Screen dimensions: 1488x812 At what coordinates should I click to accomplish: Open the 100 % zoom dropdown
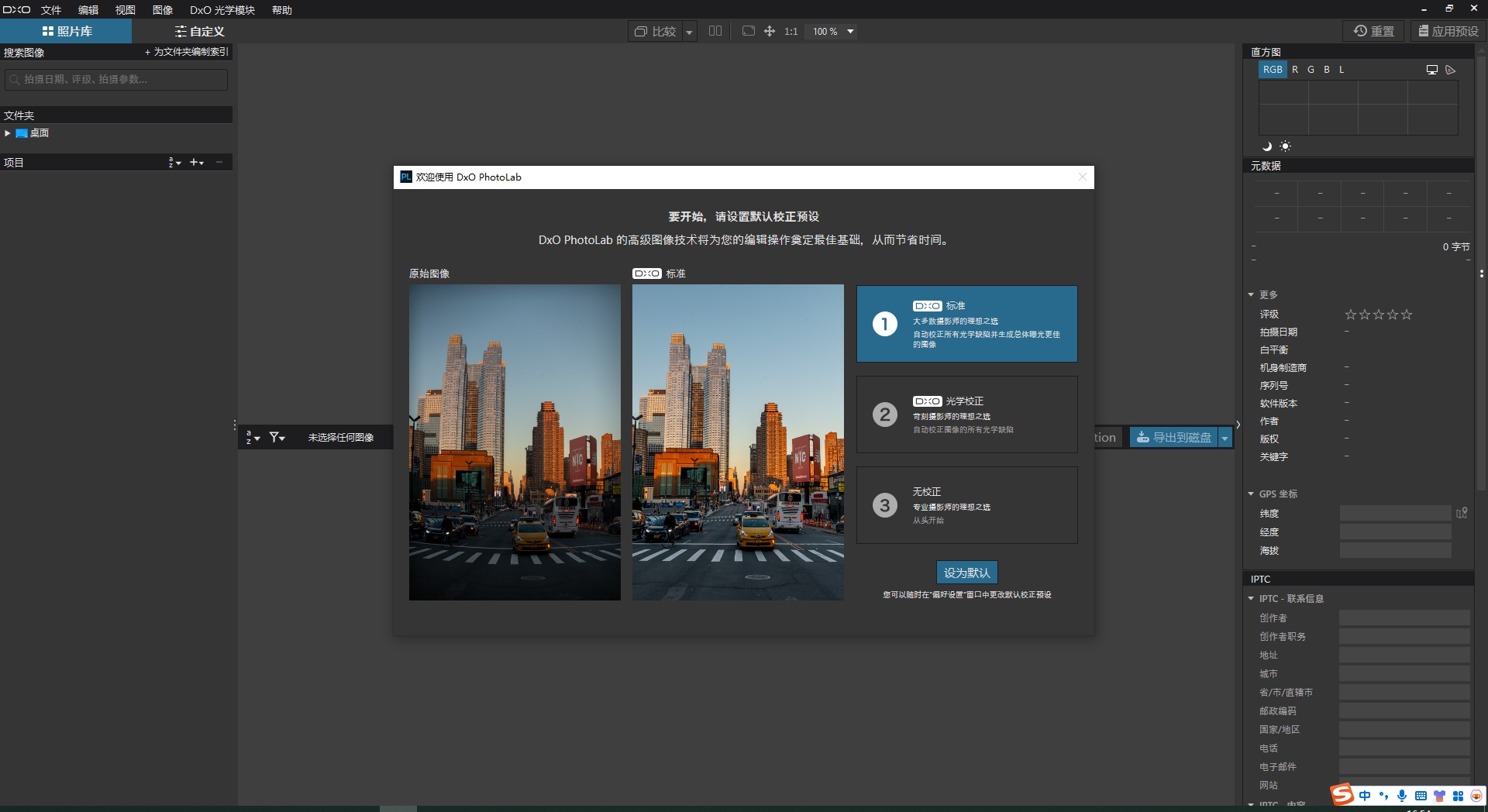tap(850, 32)
